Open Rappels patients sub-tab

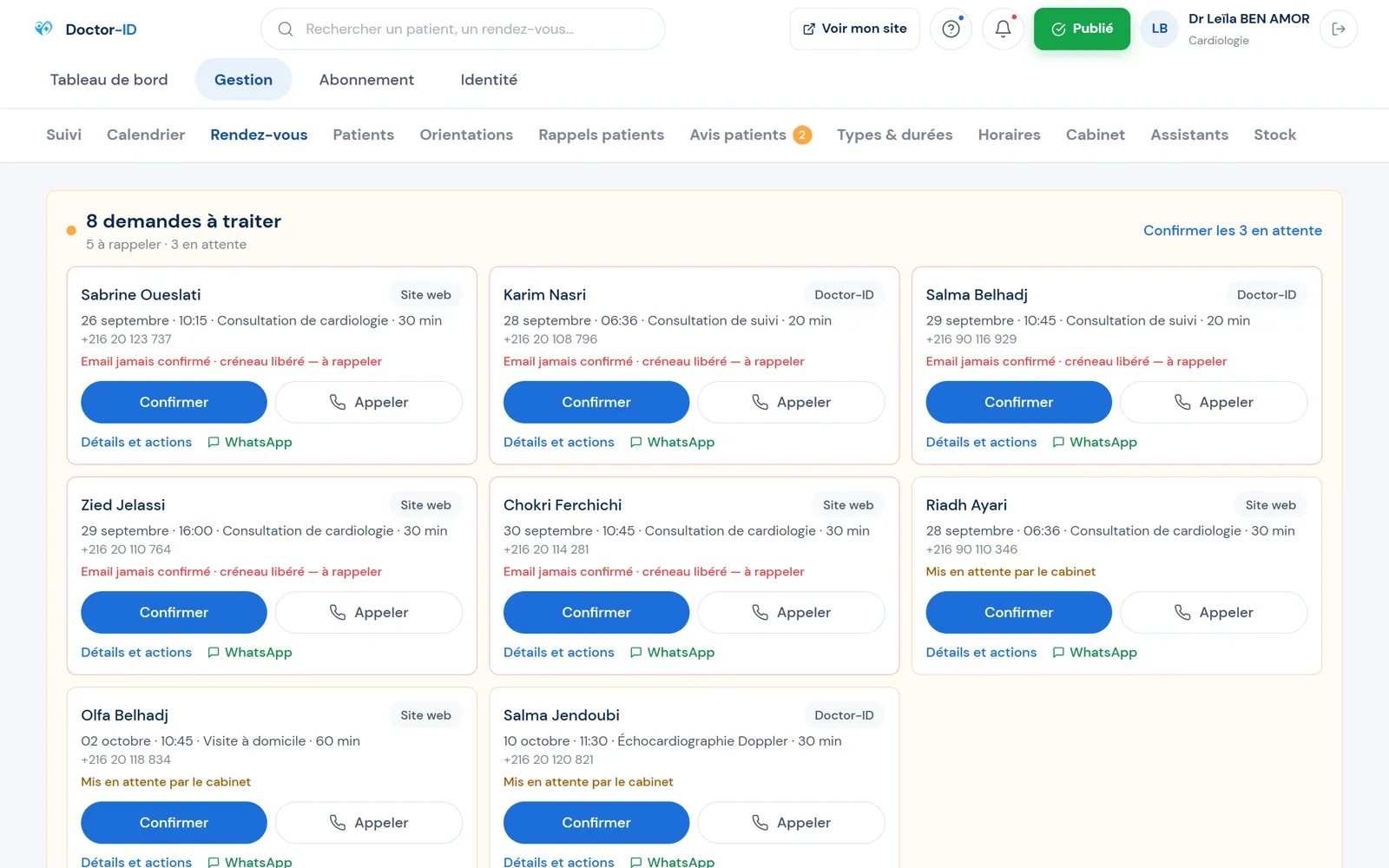click(601, 135)
